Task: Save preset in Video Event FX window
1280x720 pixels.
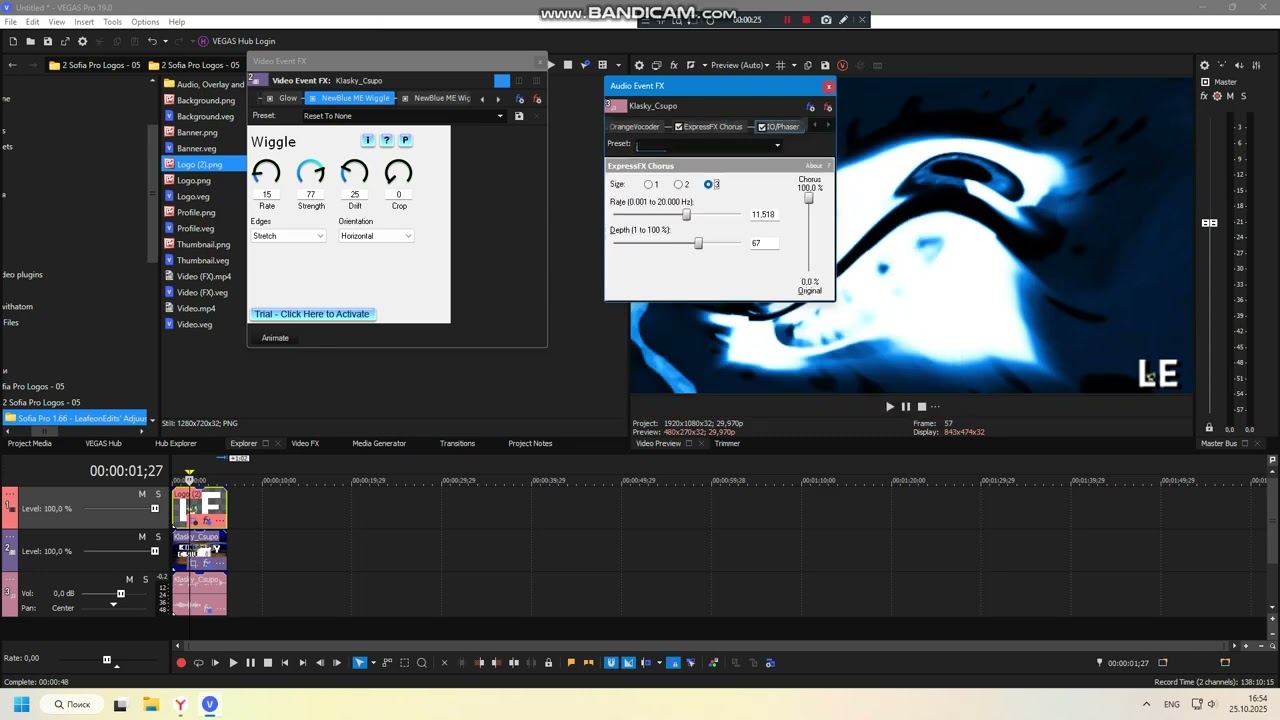Action: pyautogui.click(x=518, y=116)
